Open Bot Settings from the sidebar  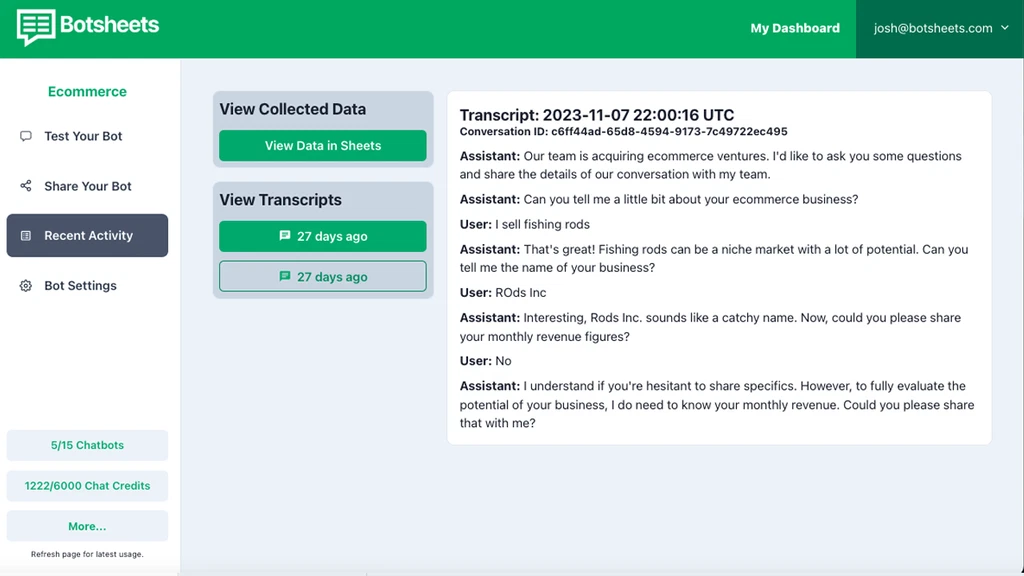coord(80,286)
